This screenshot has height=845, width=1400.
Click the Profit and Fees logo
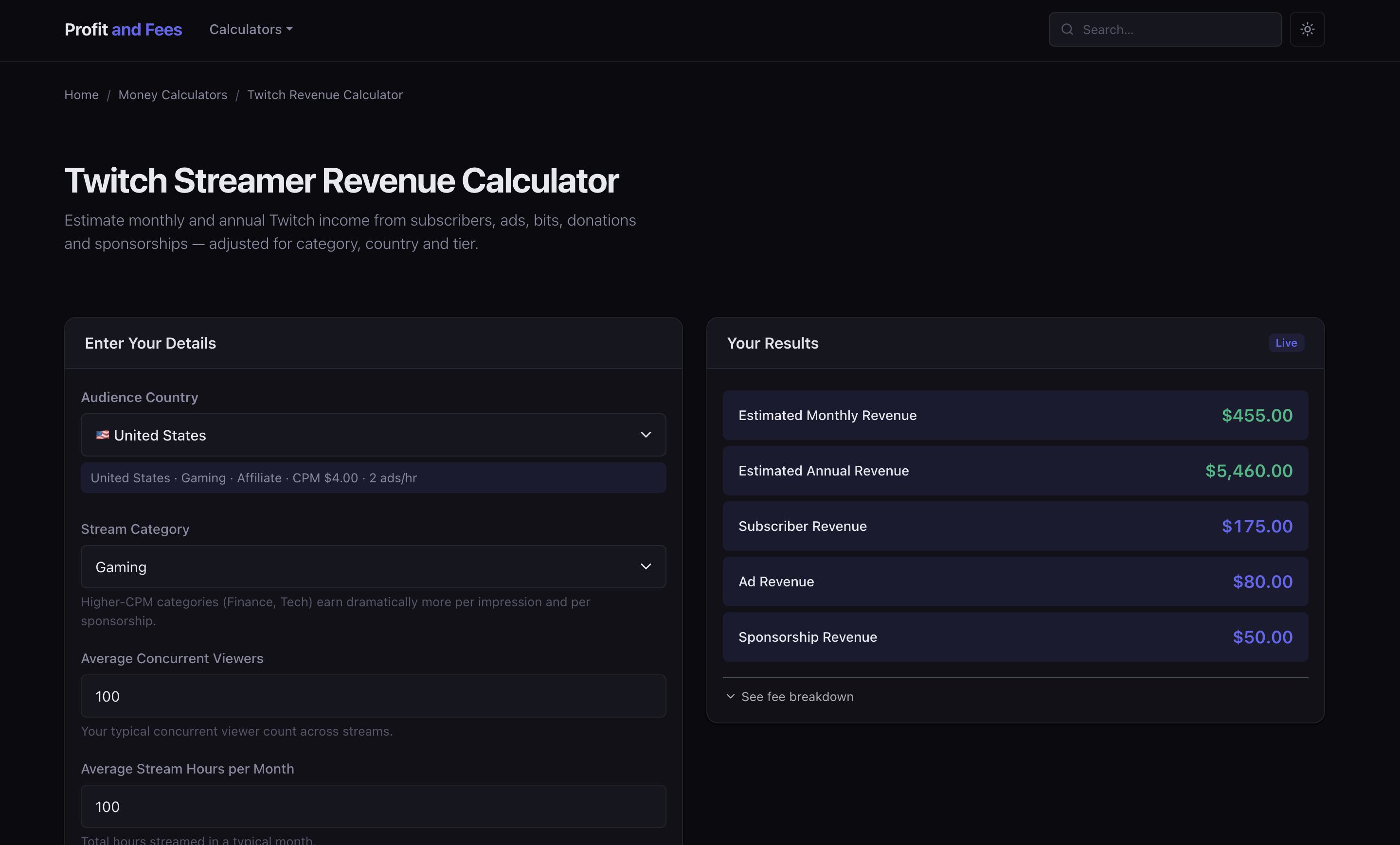[x=123, y=29]
